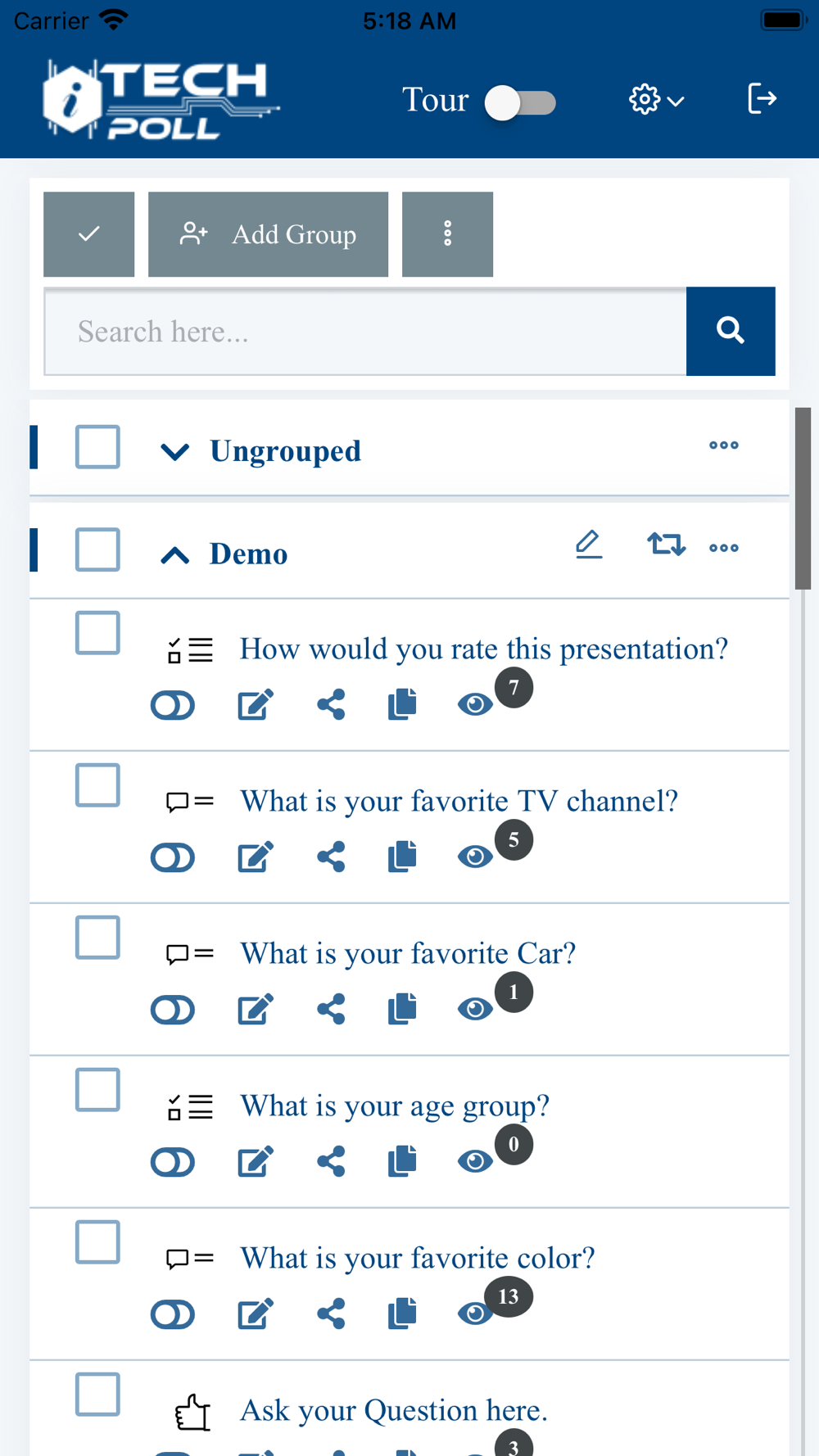819x1456 pixels.
Task: Expand the Ungrouped section chevron
Action: (174, 451)
